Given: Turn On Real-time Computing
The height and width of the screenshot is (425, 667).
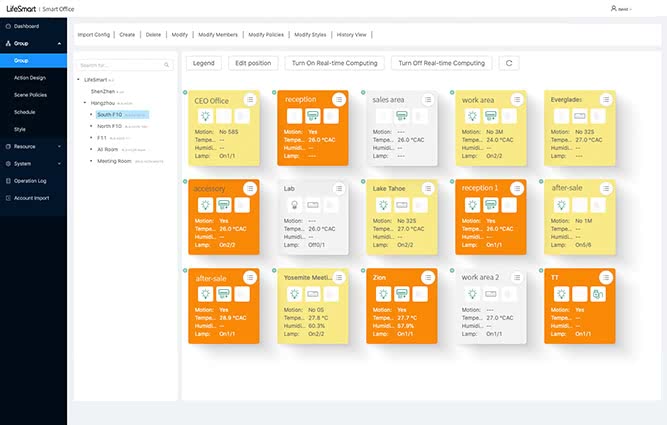Looking at the screenshot, I should click(335, 63).
